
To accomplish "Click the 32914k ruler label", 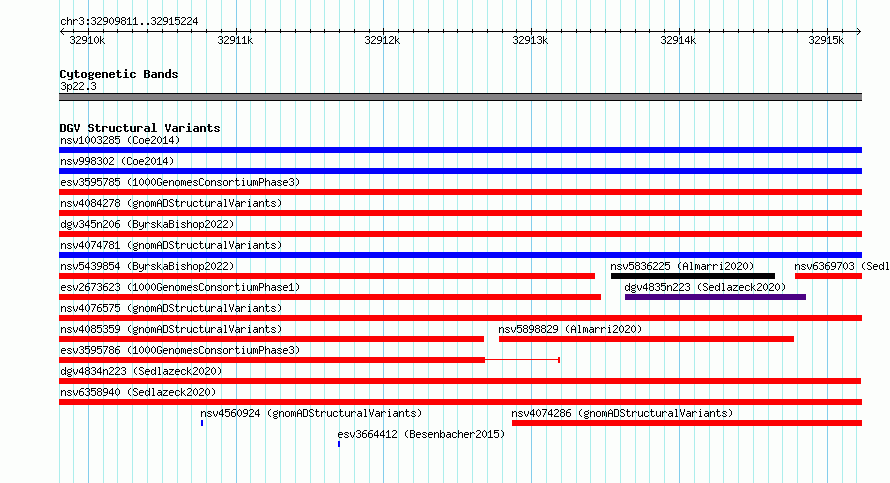I will pos(678,41).
